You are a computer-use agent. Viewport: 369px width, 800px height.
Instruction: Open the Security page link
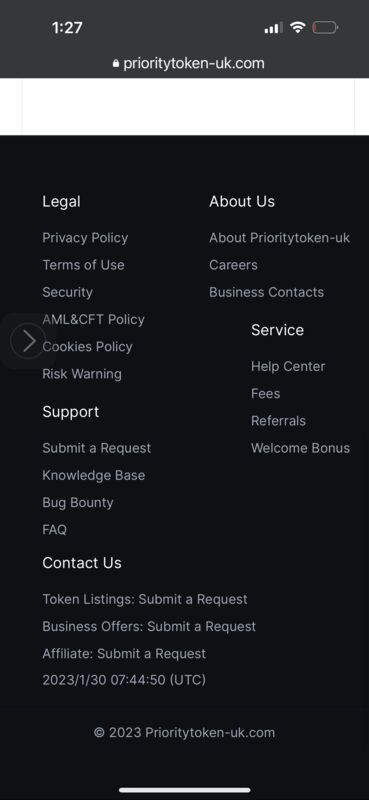click(67, 292)
